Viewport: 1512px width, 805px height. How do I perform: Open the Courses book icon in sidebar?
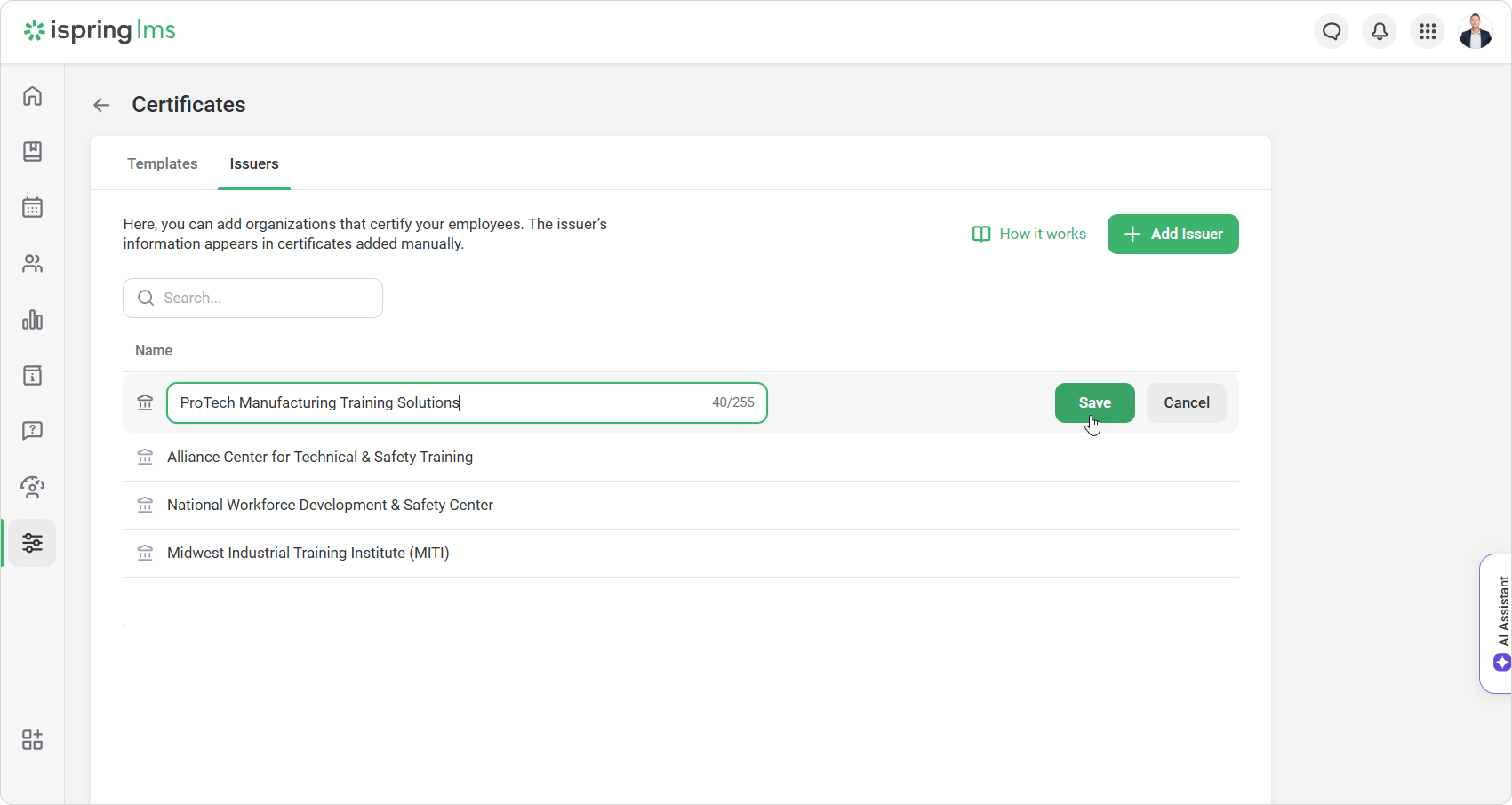(32, 151)
